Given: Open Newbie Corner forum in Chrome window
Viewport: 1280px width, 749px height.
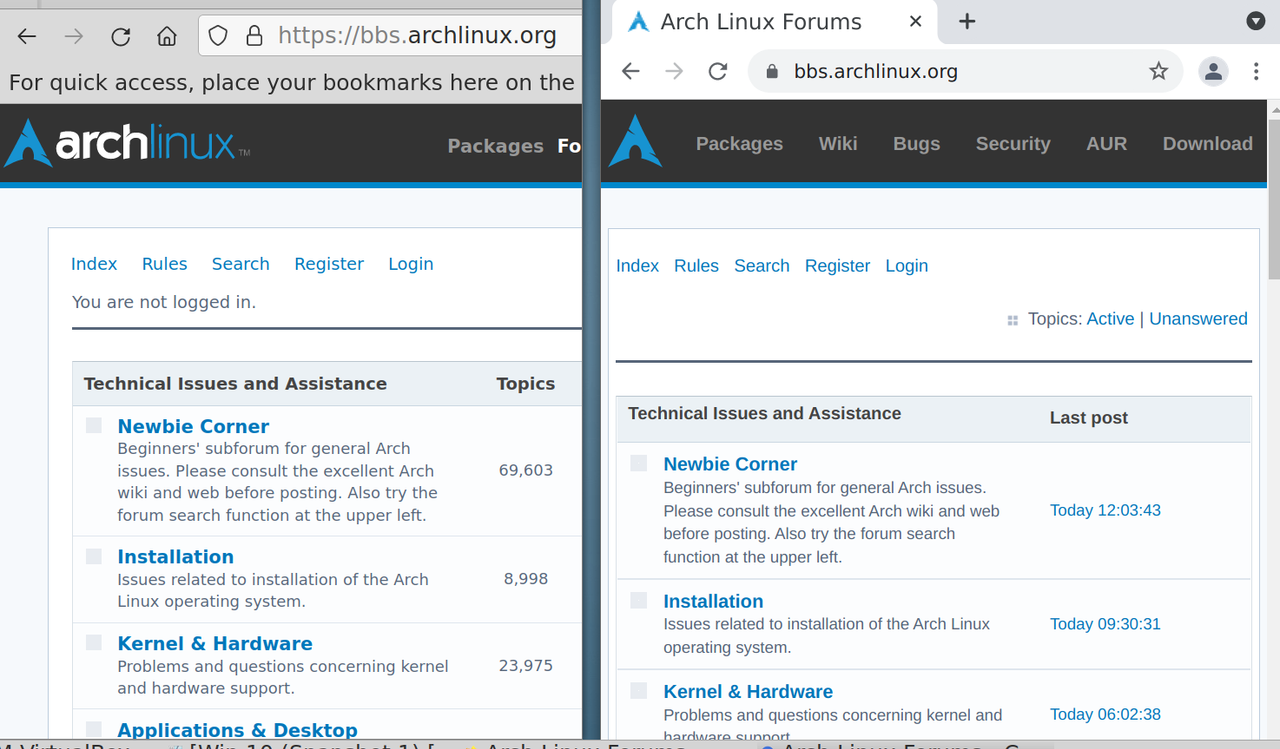Looking at the screenshot, I should (x=730, y=464).
